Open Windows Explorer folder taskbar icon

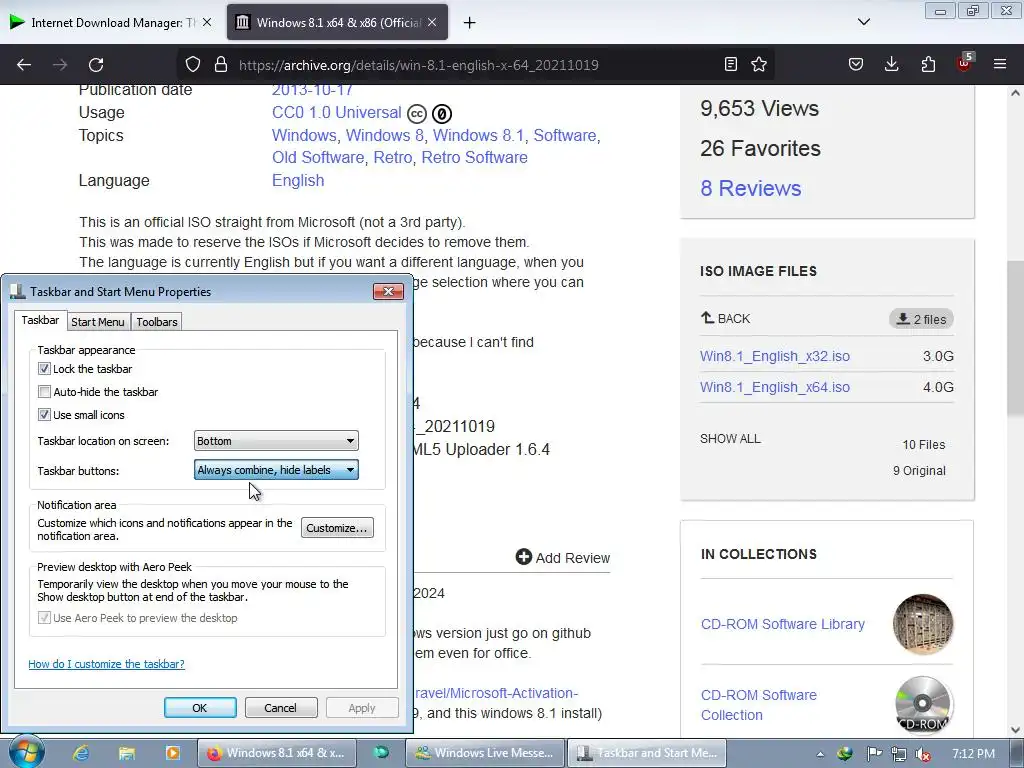click(x=127, y=754)
